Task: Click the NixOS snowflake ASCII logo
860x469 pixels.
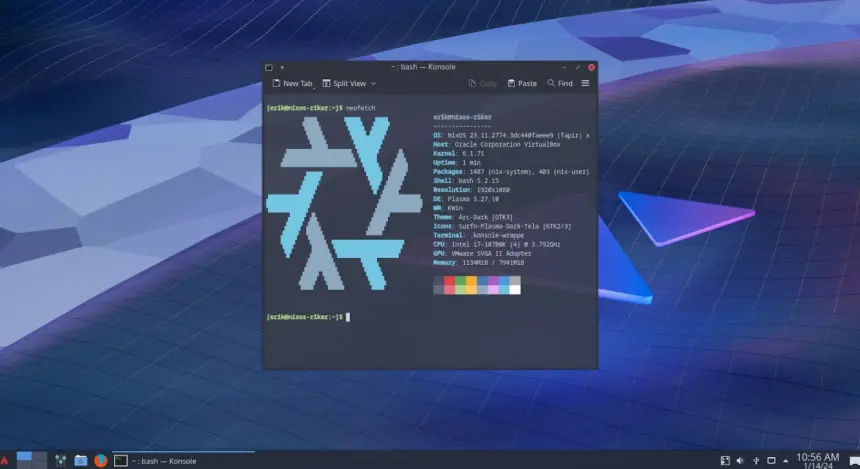Action: pos(344,203)
